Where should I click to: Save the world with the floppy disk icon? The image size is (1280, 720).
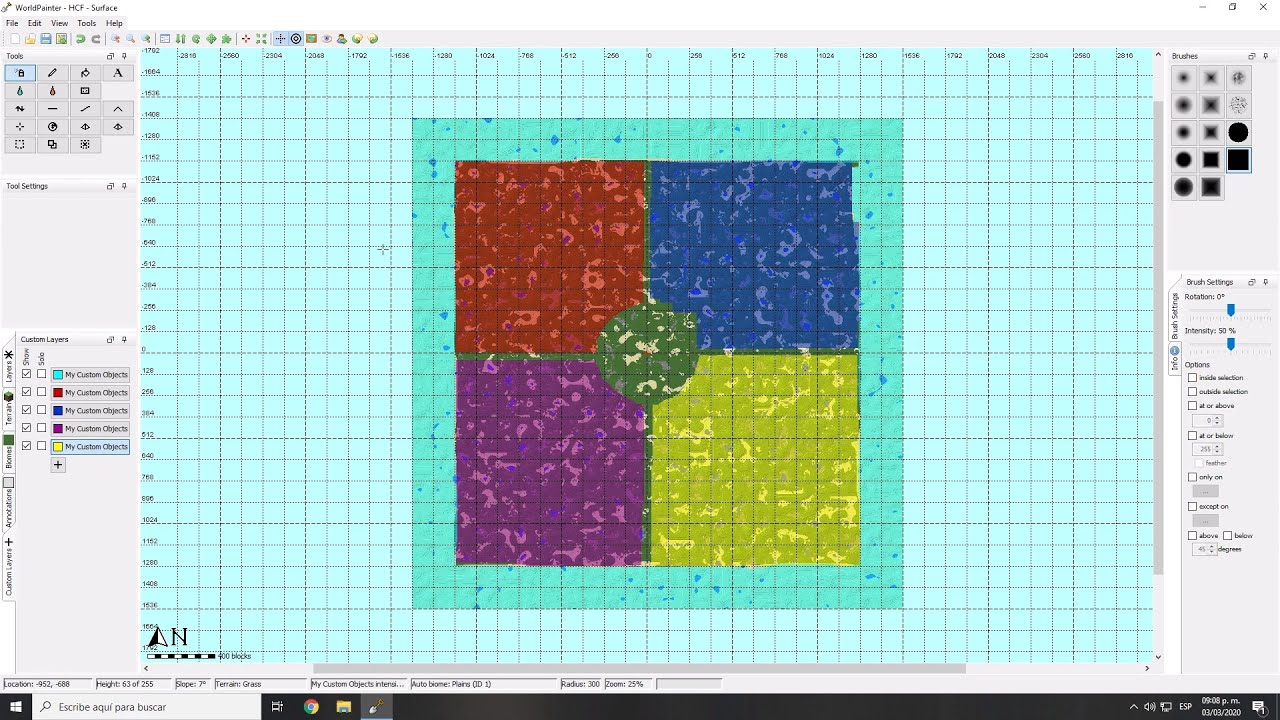46,39
